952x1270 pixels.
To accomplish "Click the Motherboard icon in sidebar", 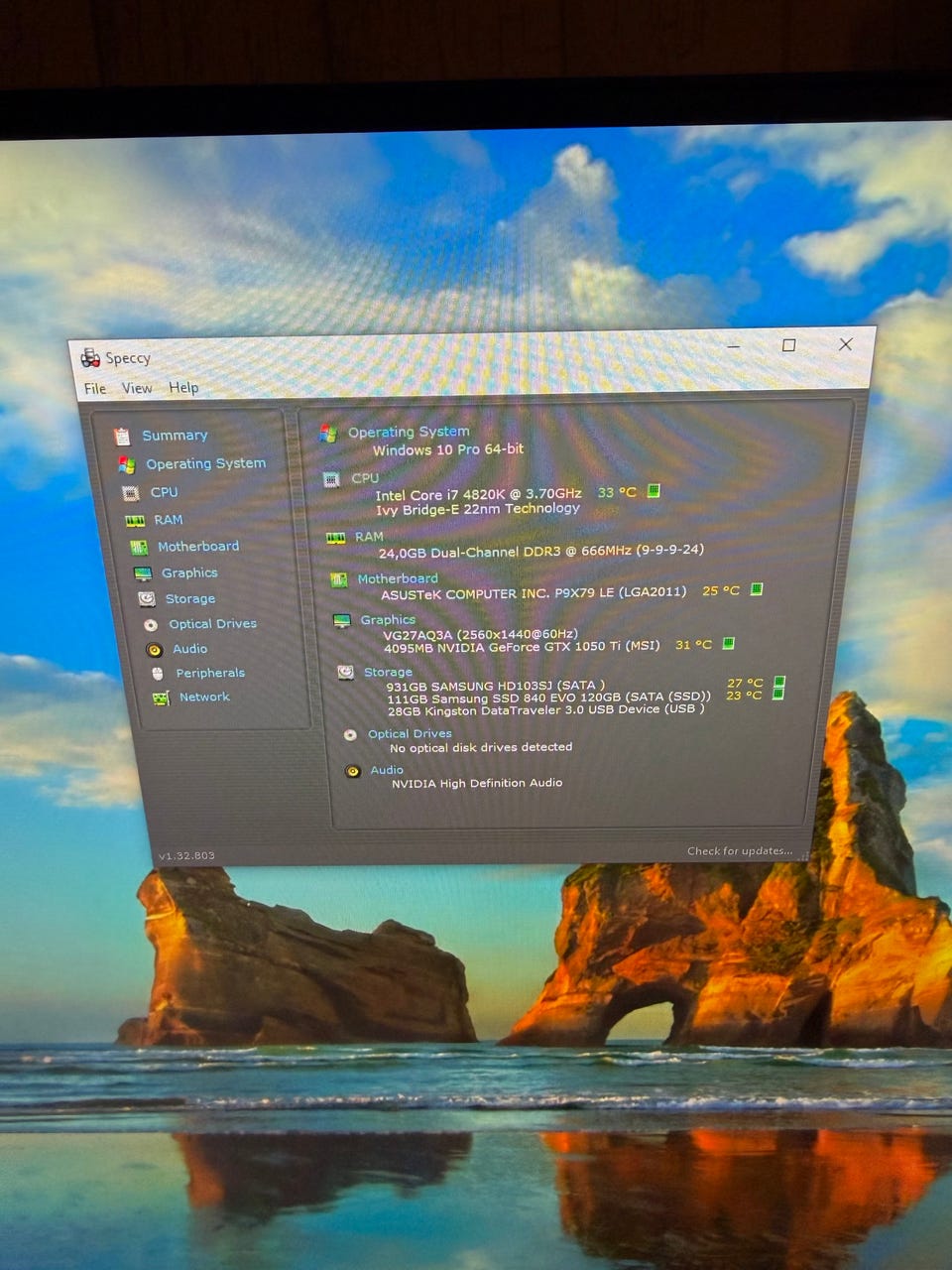I will (139, 548).
